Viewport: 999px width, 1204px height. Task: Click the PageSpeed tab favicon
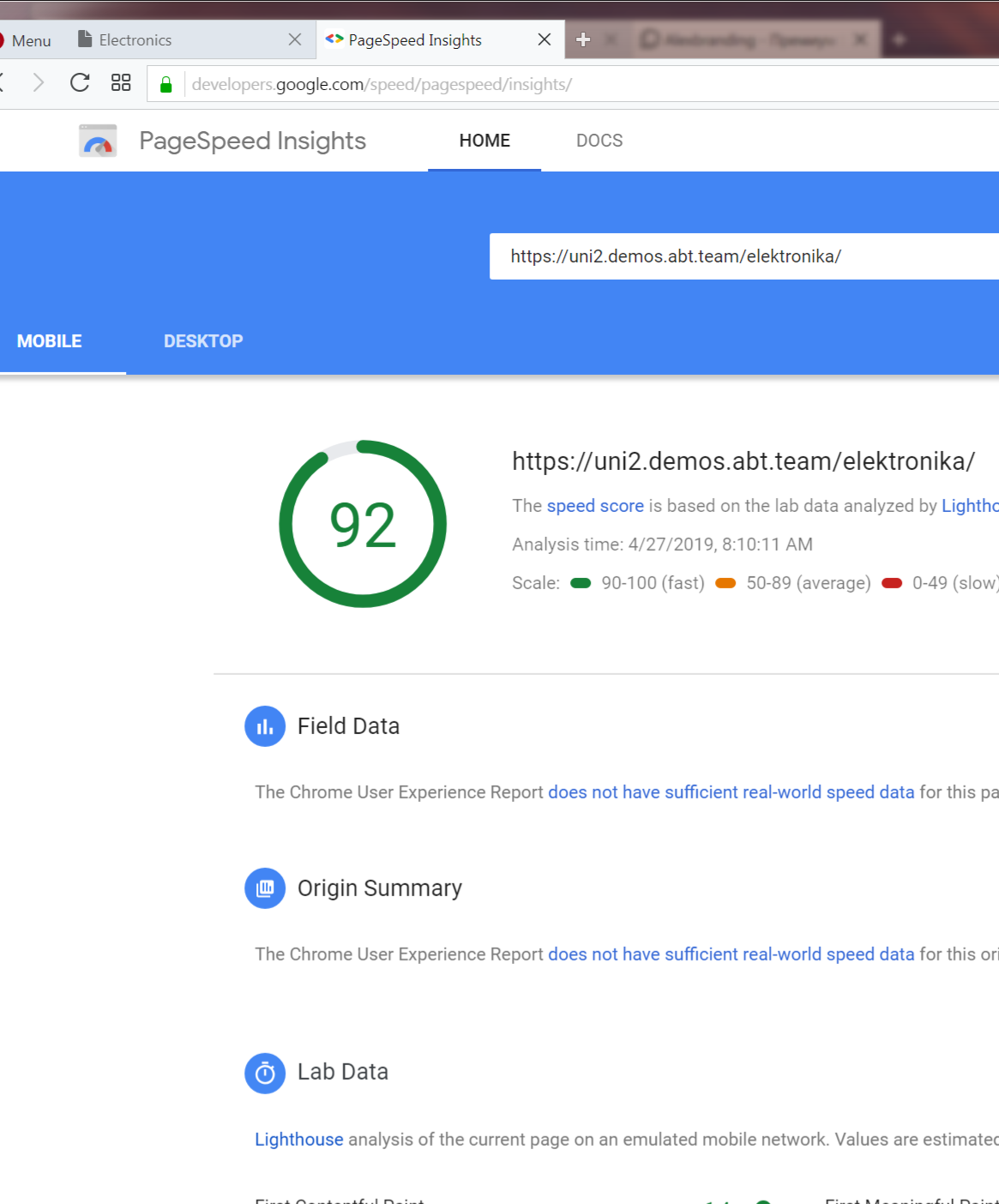point(334,39)
